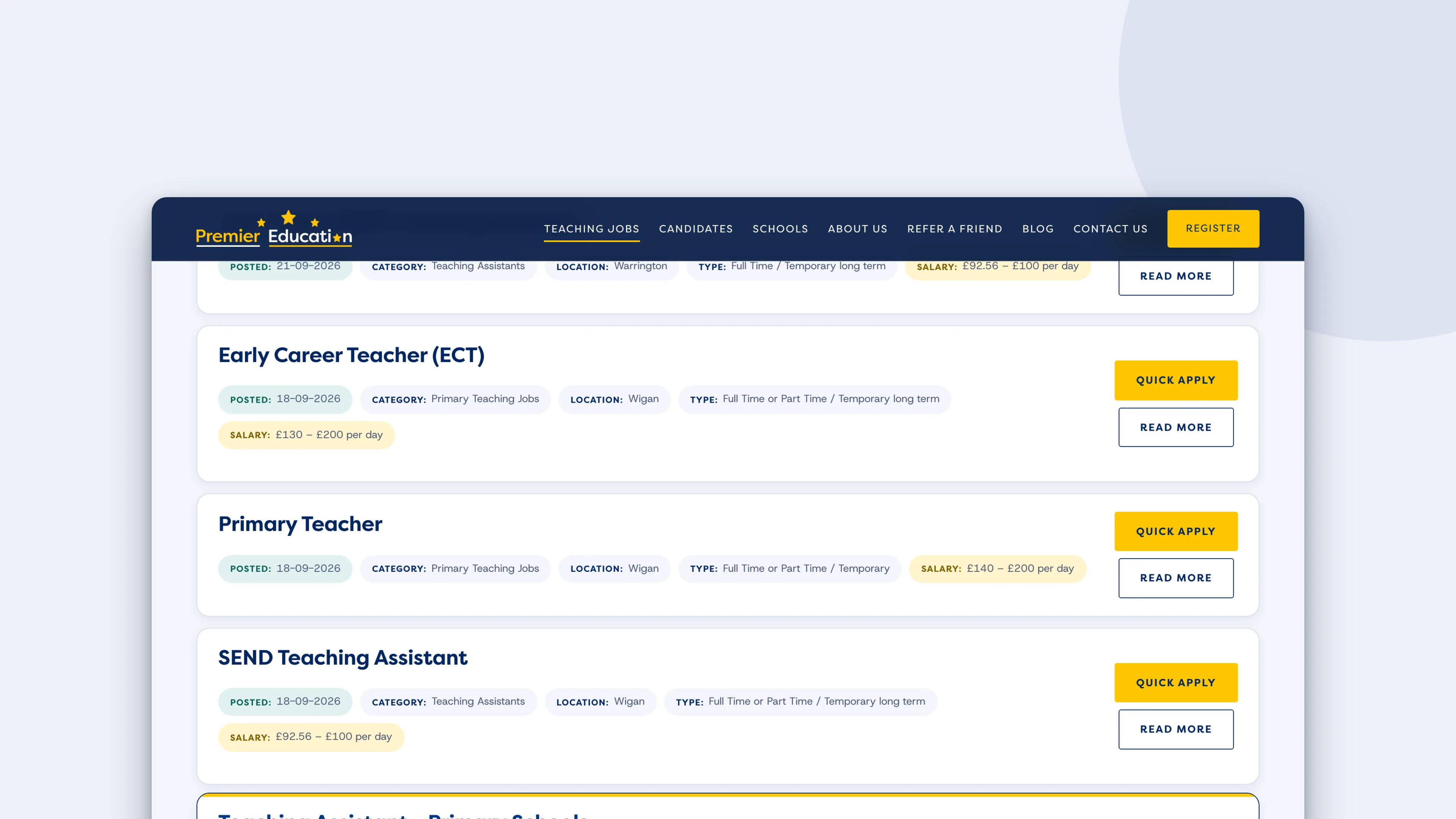Viewport: 1456px width, 819px height.
Task: Visit the Blog page
Action: [x=1038, y=229]
